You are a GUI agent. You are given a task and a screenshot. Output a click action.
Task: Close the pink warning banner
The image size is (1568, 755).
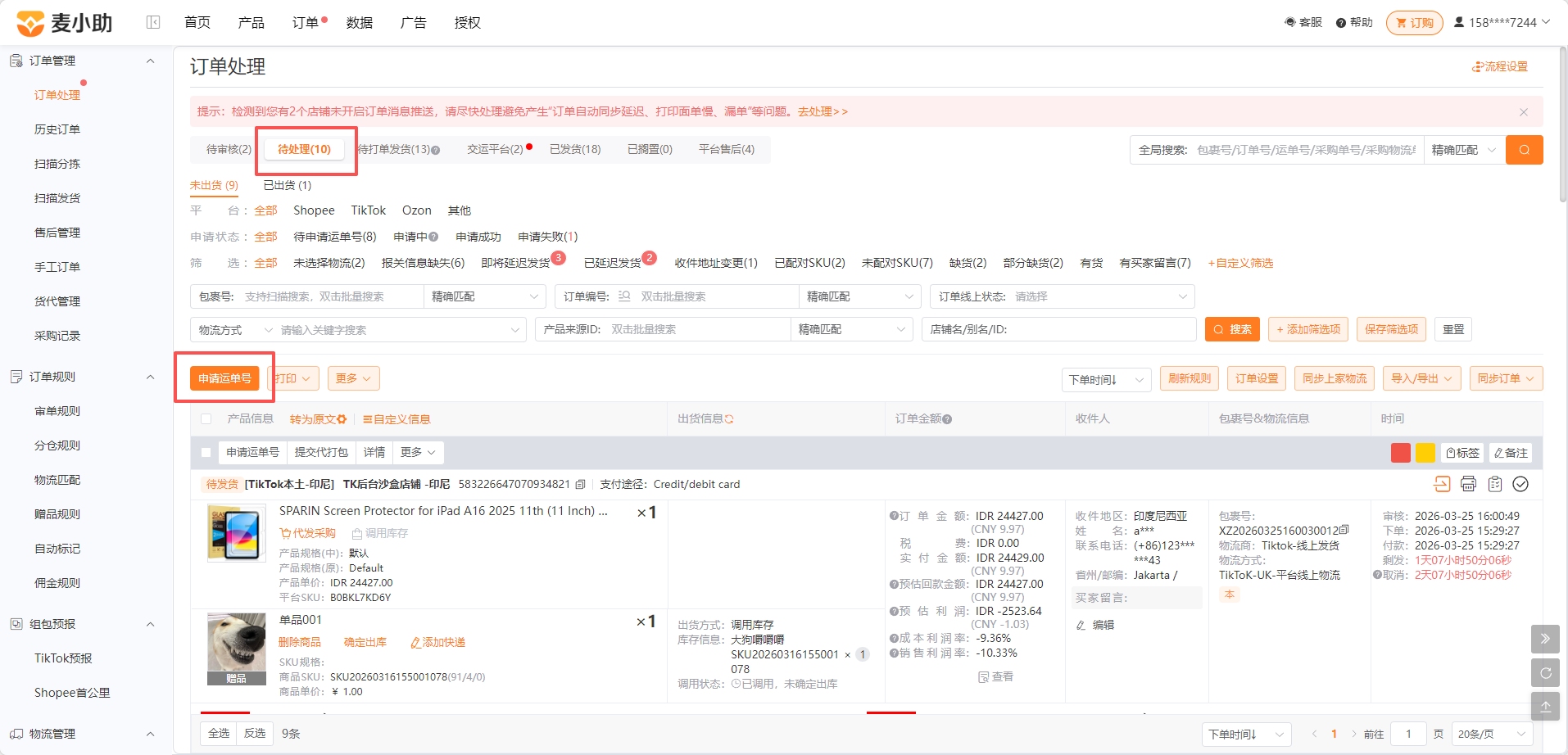(x=1524, y=112)
